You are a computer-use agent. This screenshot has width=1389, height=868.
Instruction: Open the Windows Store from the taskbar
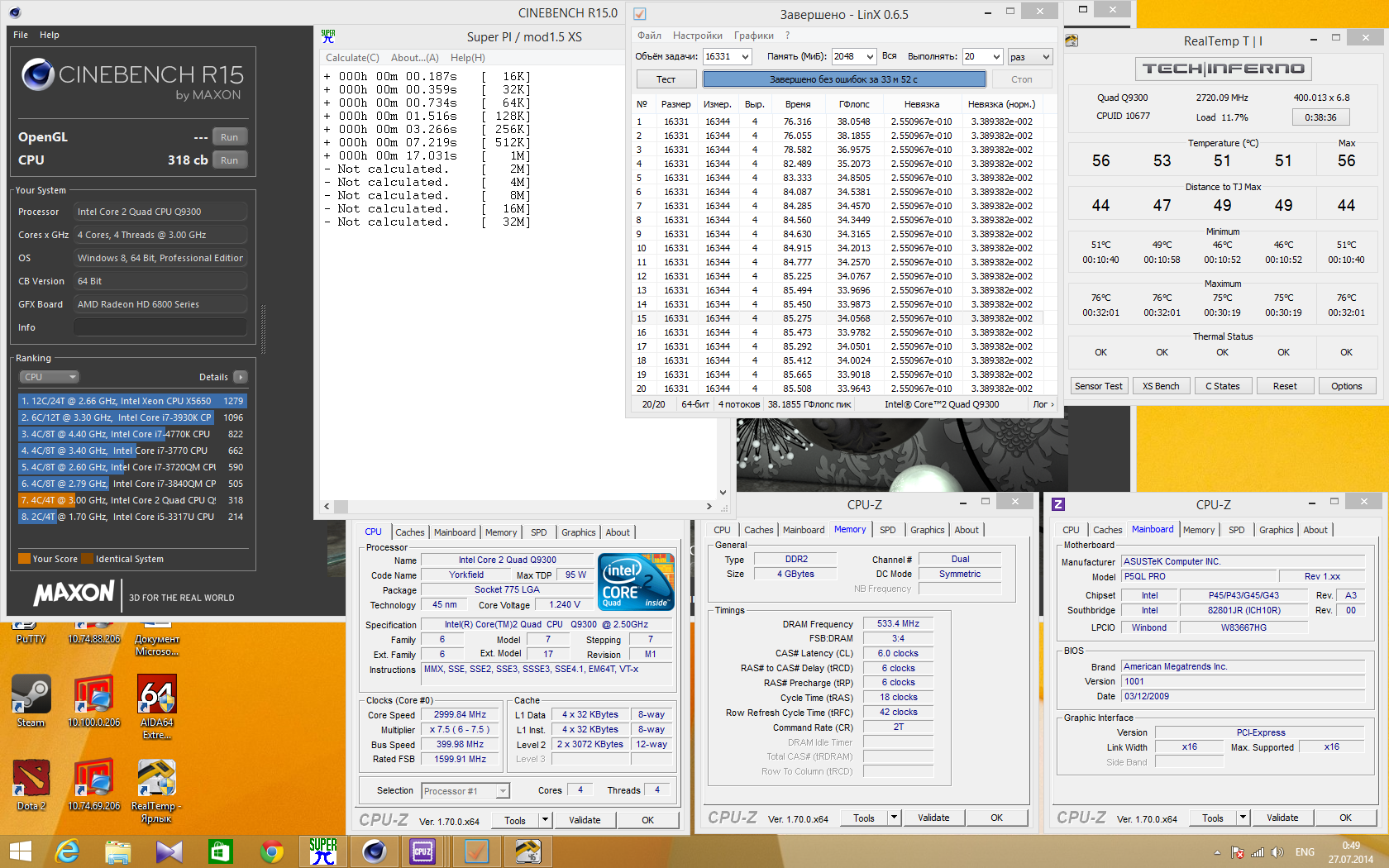click(220, 851)
